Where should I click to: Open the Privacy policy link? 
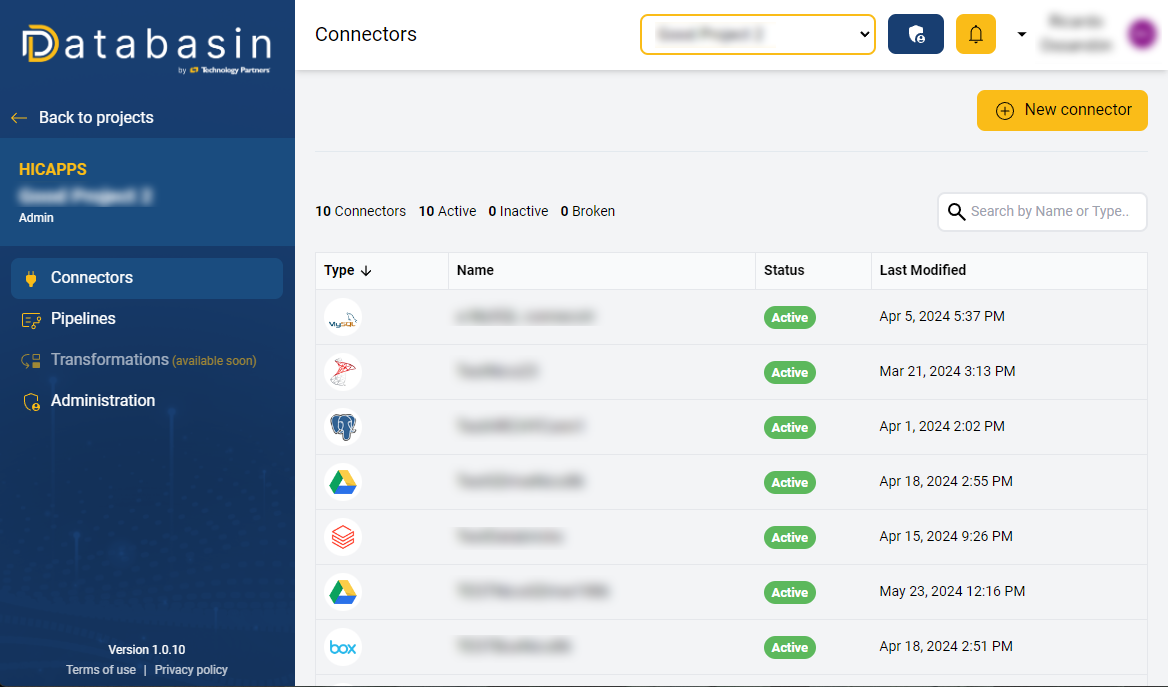coord(191,670)
